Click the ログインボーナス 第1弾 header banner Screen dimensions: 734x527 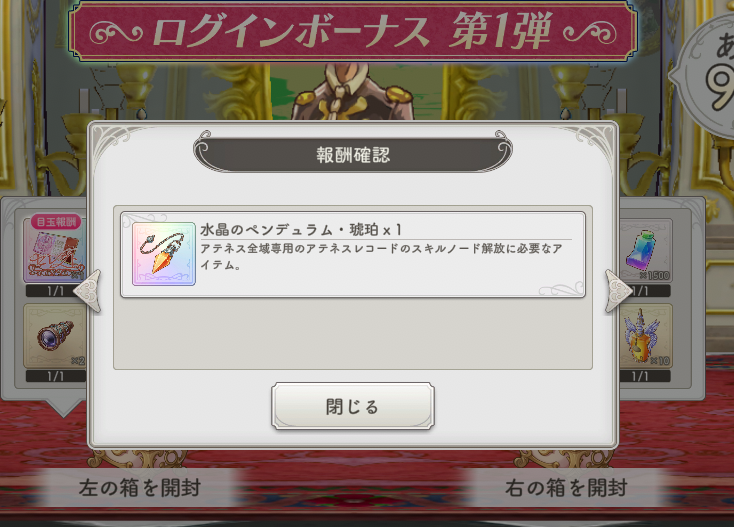pos(353,32)
